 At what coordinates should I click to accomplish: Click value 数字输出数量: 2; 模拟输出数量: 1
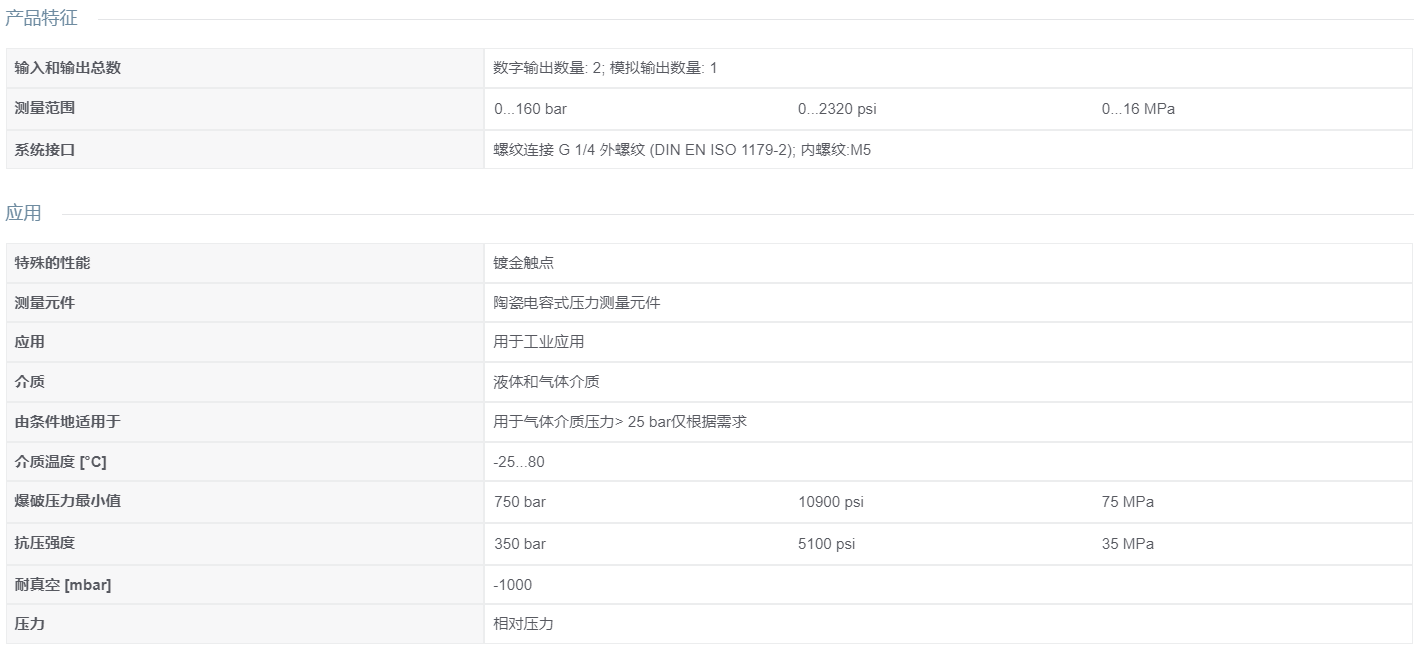point(605,68)
